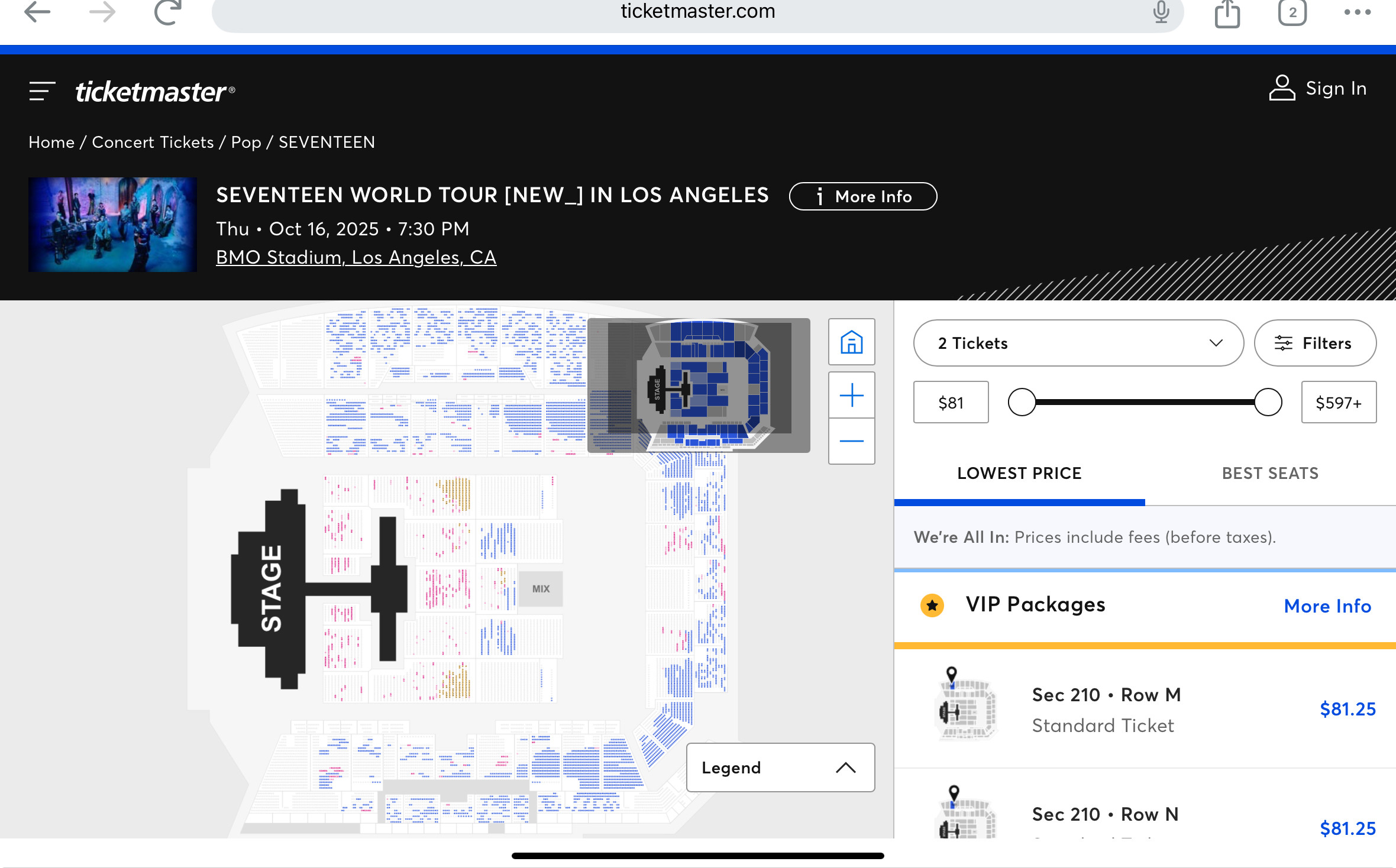Click the Sec 210 Row N seat-view thumbnail
1396x868 pixels.
[968, 812]
